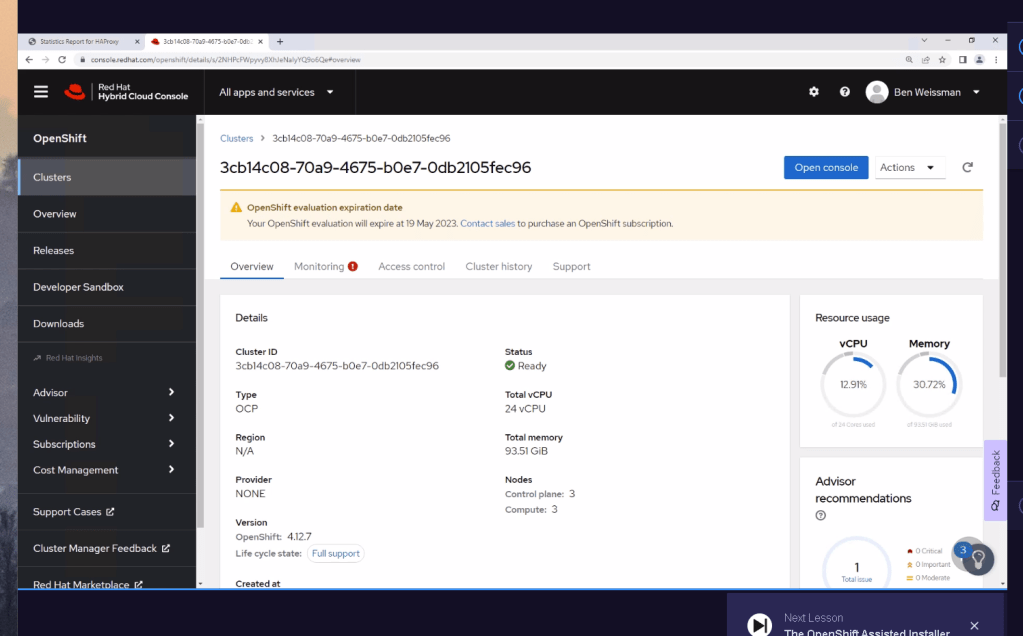Open the All apps and services dropdown

[x=277, y=92]
